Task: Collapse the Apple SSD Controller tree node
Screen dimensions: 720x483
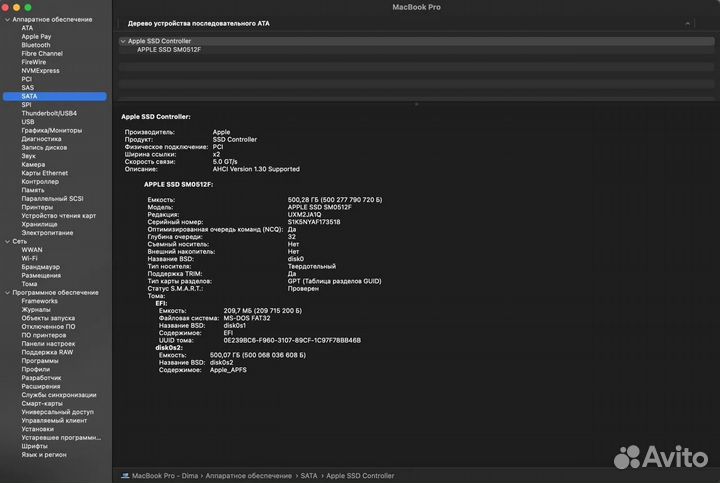Action: click(x=123, y=41)
